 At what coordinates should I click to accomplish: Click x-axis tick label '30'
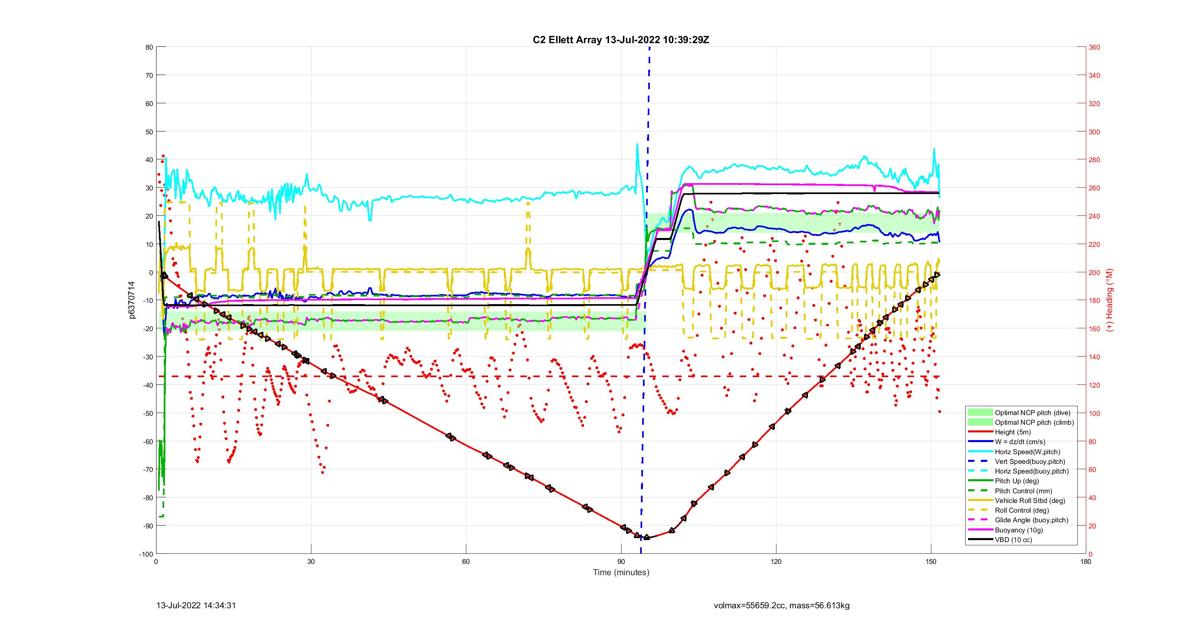(311, 561)
